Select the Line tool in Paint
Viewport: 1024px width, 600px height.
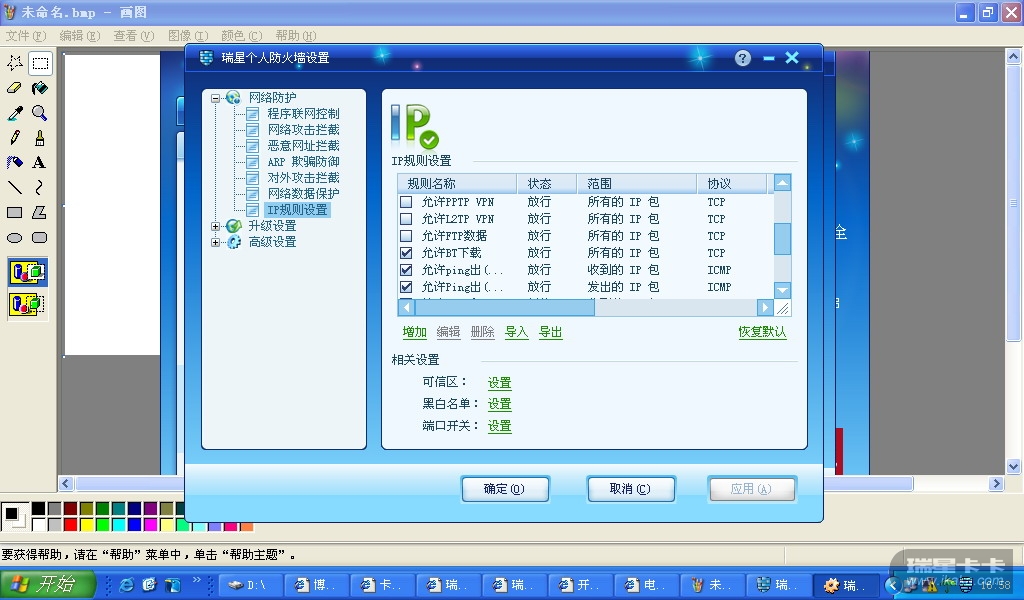15,187
